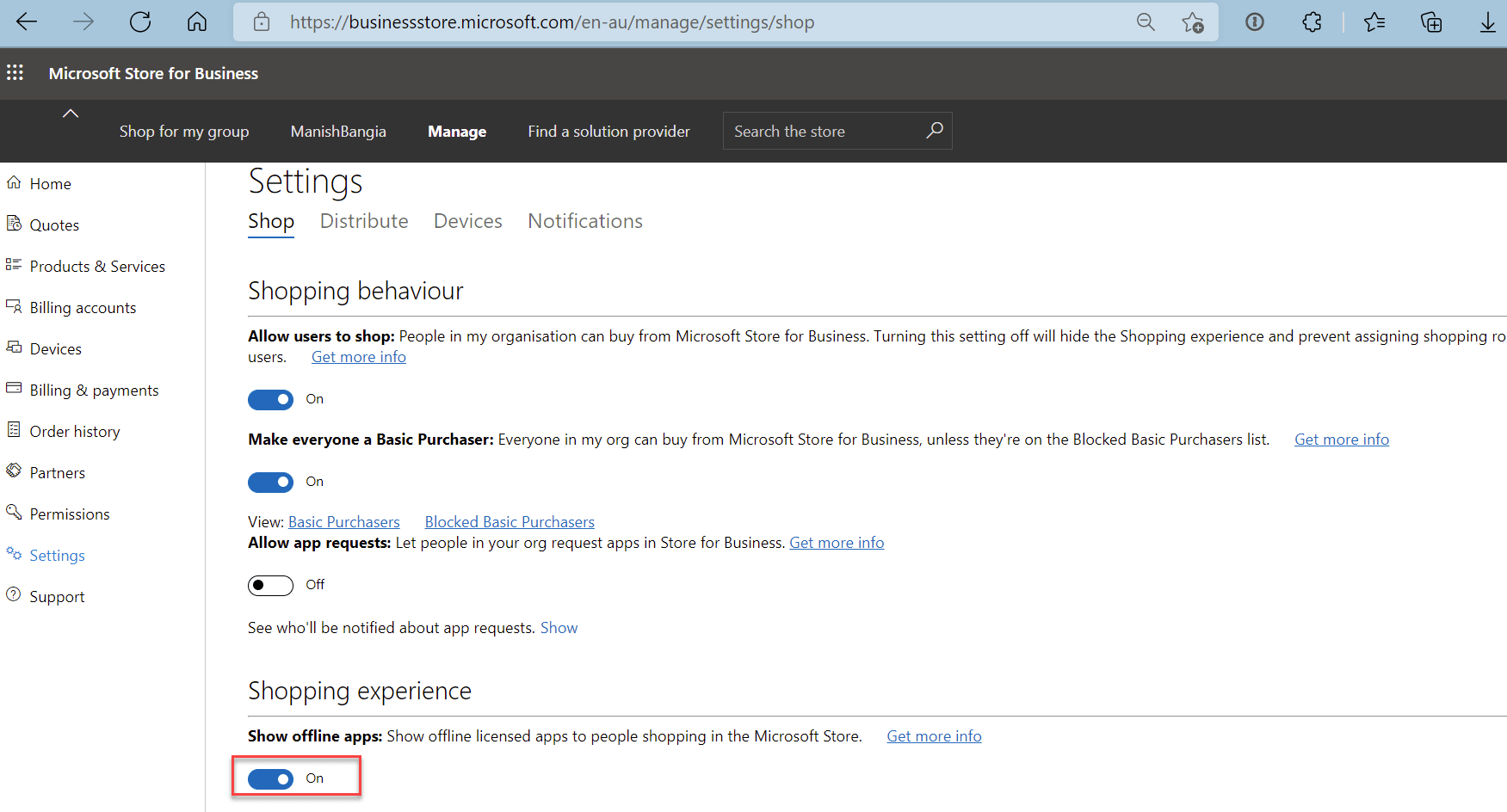
Task: Open the Microsoft app launcher grid
Action: click(x=15, y=73)
